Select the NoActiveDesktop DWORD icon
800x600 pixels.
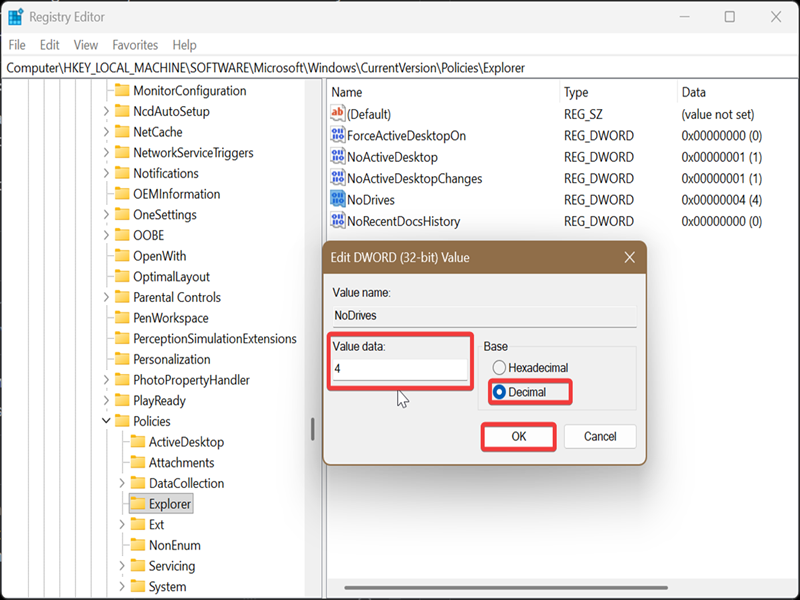pyautogui.click(x=338, y=156)
